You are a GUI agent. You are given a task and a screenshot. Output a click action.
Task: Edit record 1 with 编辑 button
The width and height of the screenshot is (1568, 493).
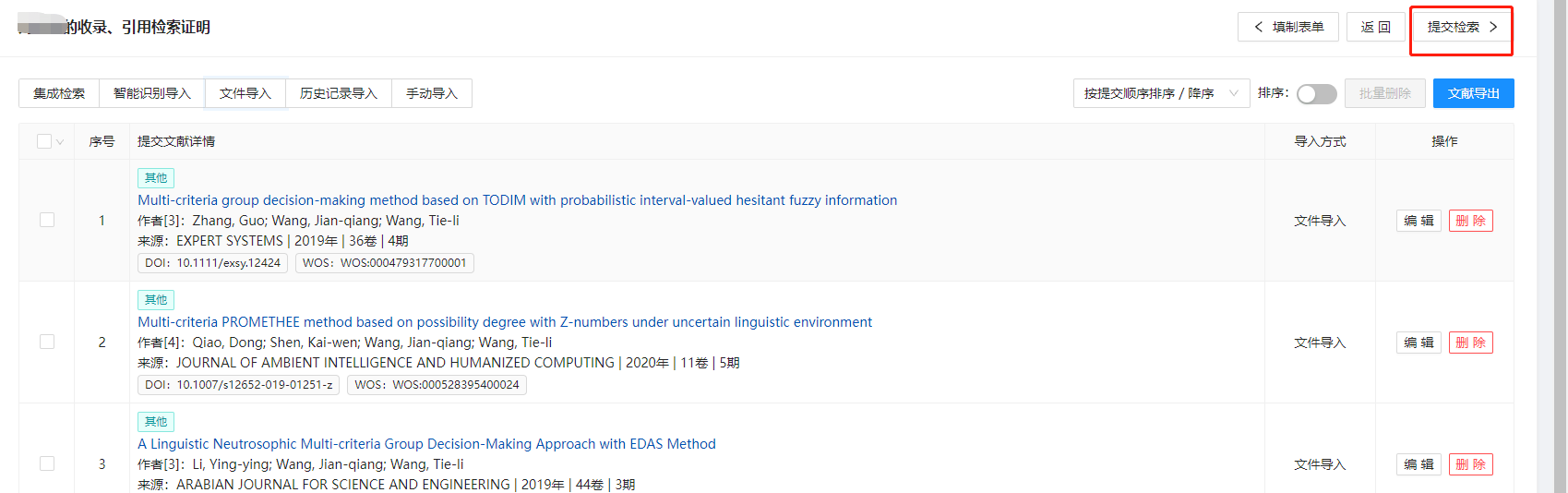click(x=1418, y=221)
